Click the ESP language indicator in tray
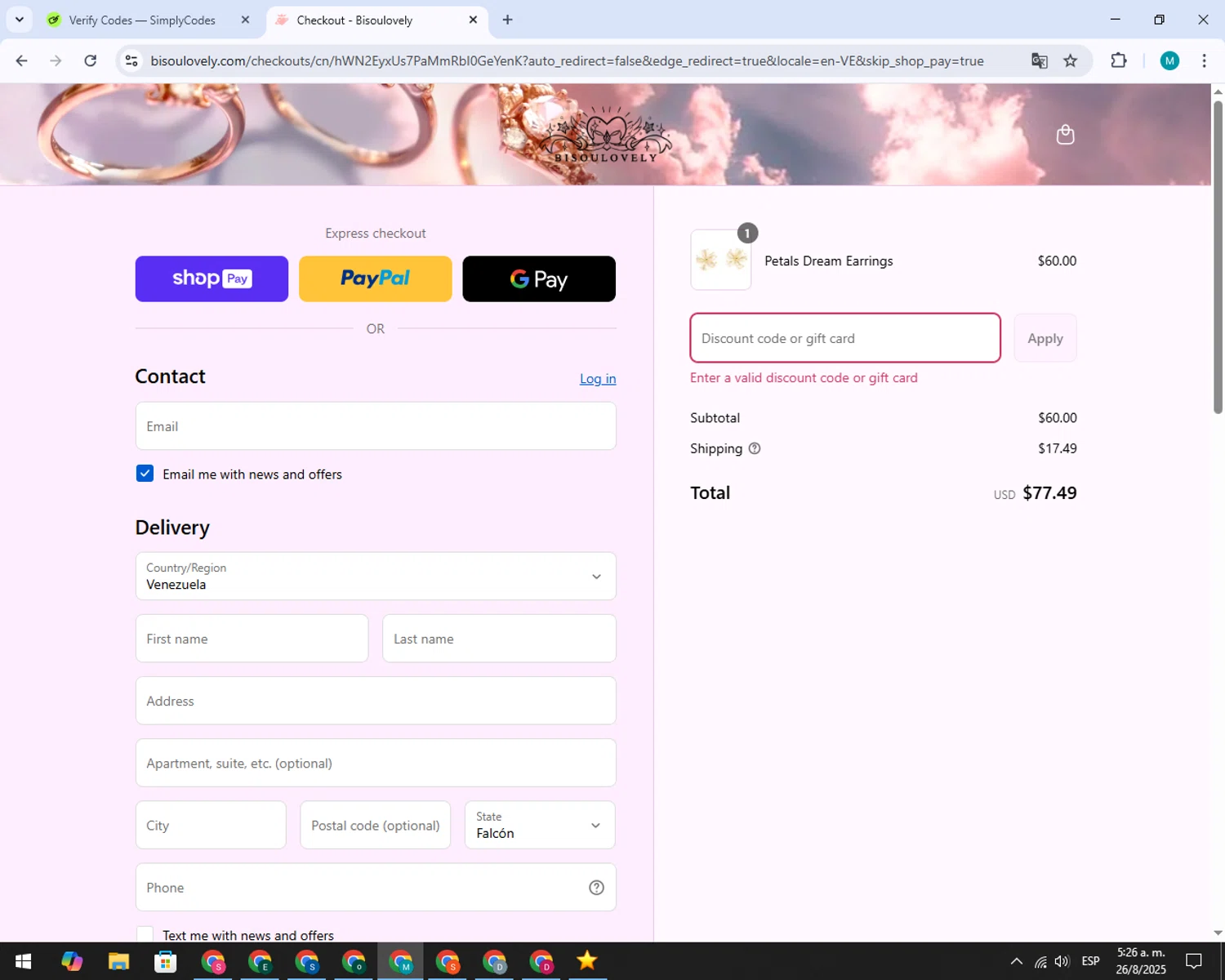 pos(1090,961)
